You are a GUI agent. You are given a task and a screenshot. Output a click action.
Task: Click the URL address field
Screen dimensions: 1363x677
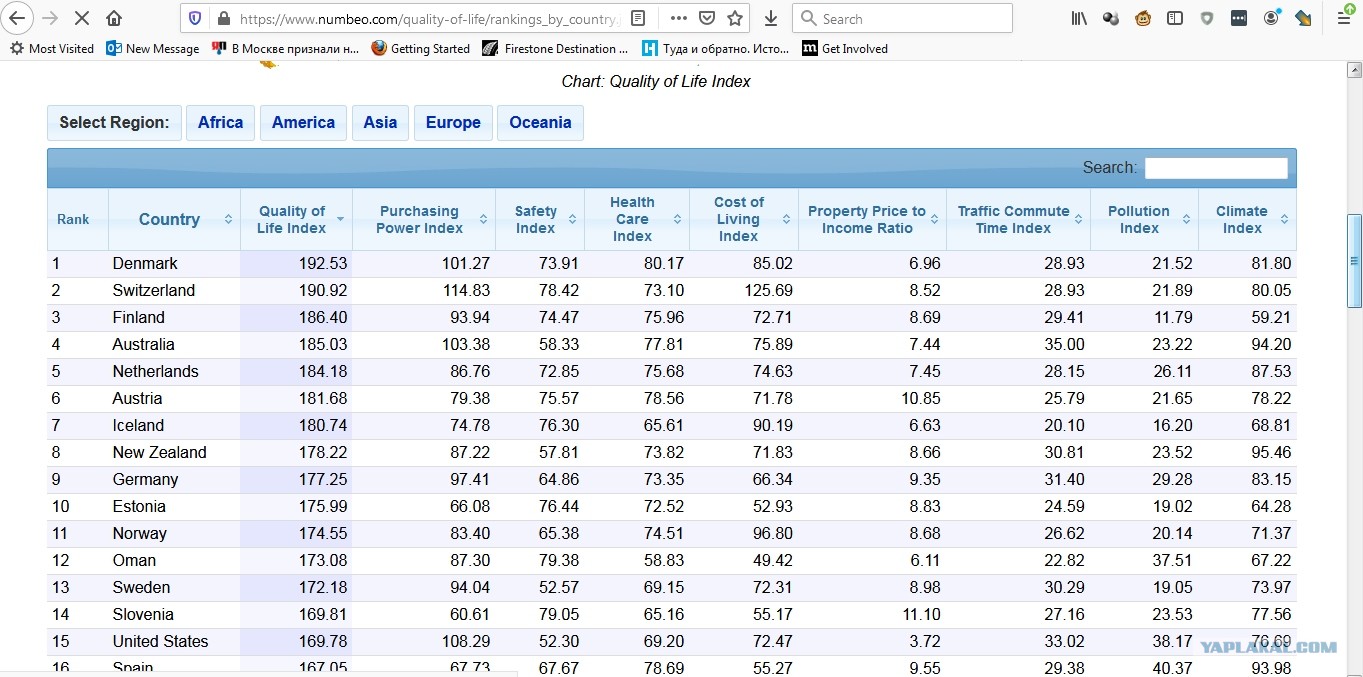[430, 18]
